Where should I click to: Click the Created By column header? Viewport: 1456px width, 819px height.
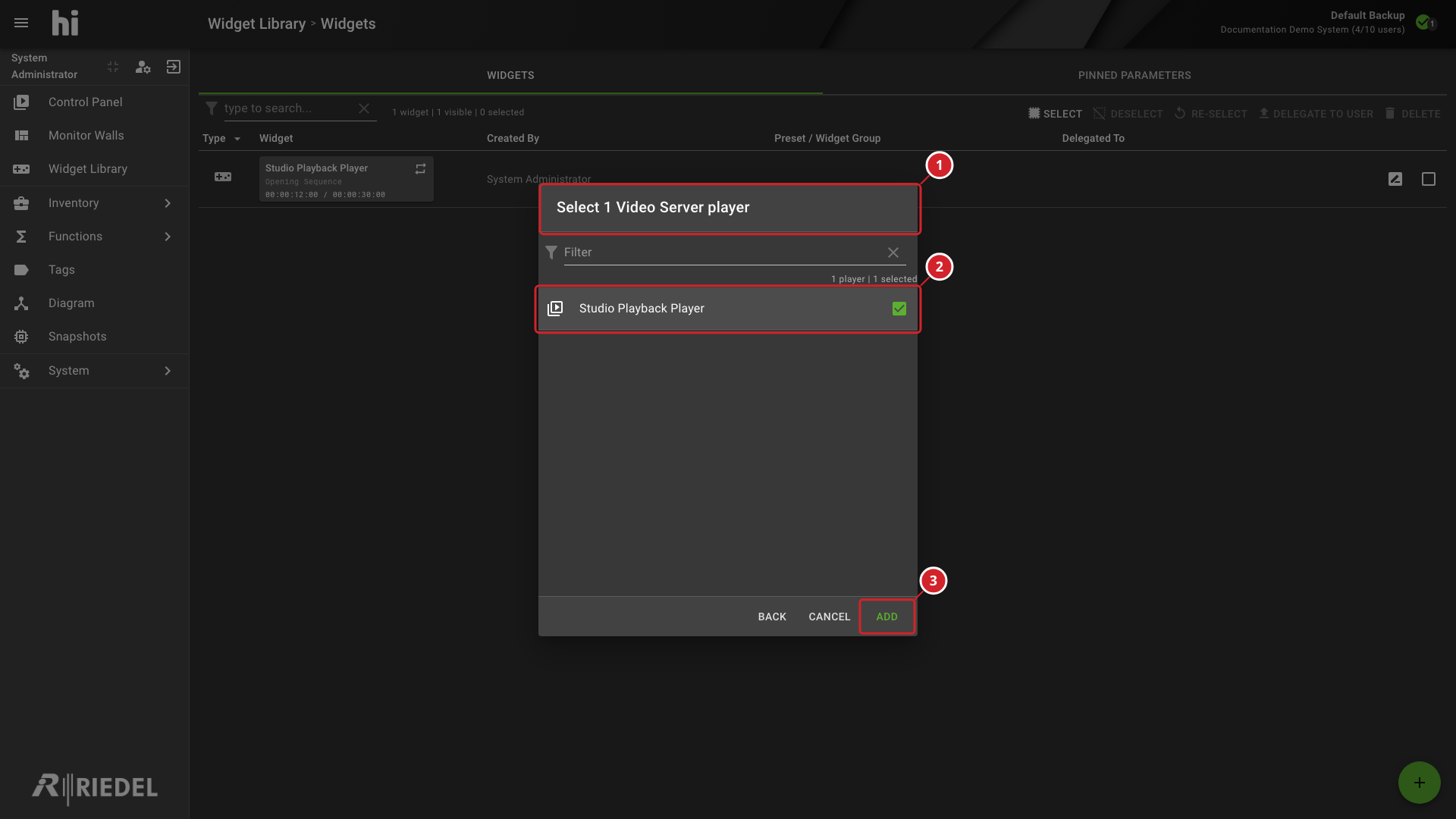pos(513,139)
